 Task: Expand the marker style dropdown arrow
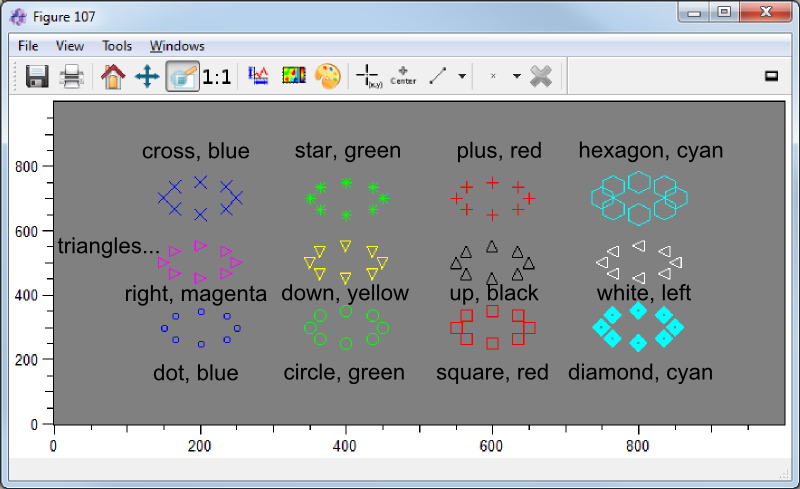point(516,76)
